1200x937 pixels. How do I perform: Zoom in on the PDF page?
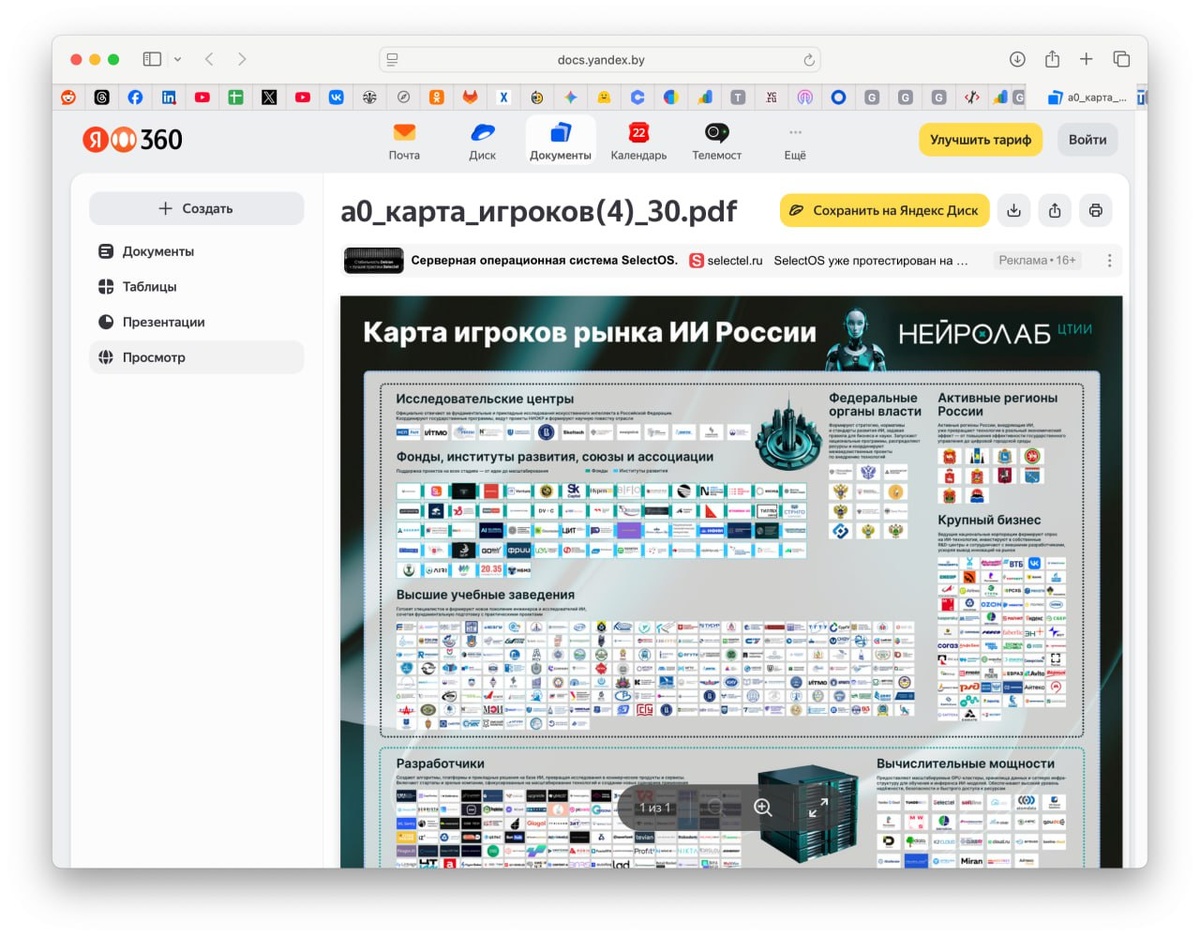[763, 807]
